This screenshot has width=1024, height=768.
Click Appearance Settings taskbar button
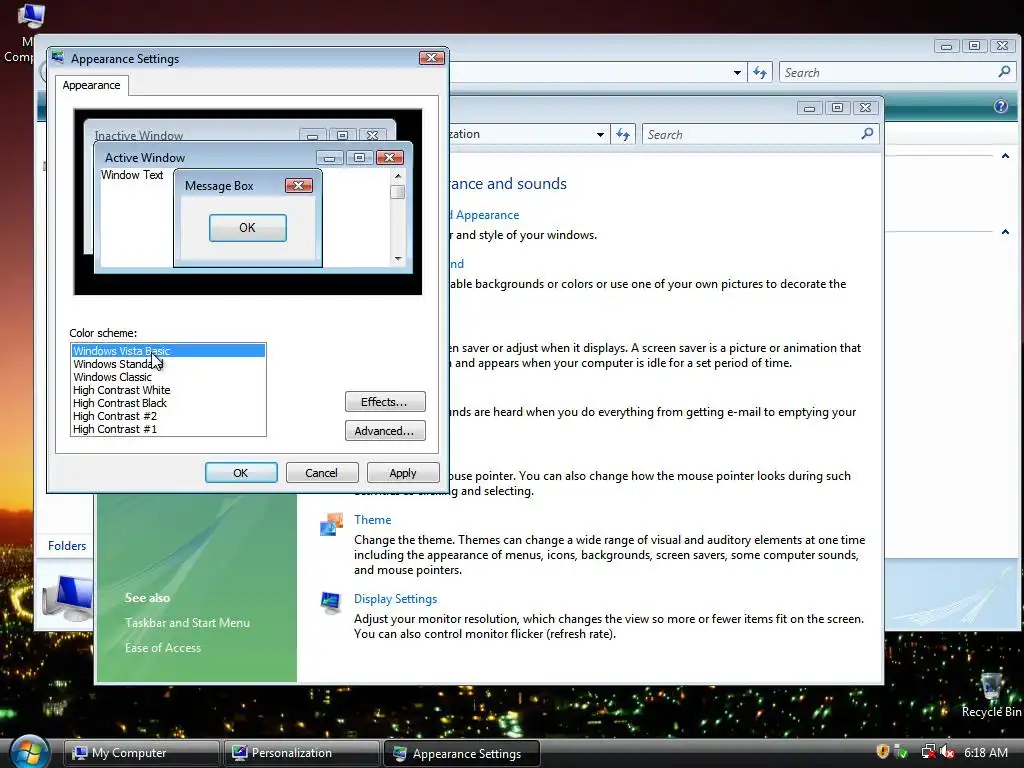(462, 753)
